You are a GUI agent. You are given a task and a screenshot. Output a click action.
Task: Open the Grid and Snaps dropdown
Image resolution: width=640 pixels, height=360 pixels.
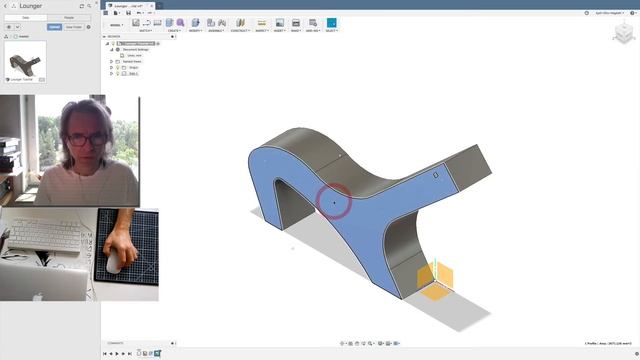388,343
